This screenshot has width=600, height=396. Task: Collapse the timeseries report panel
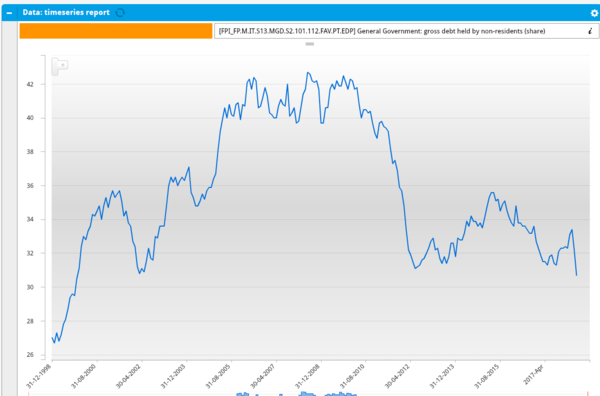tap(9, 13)
